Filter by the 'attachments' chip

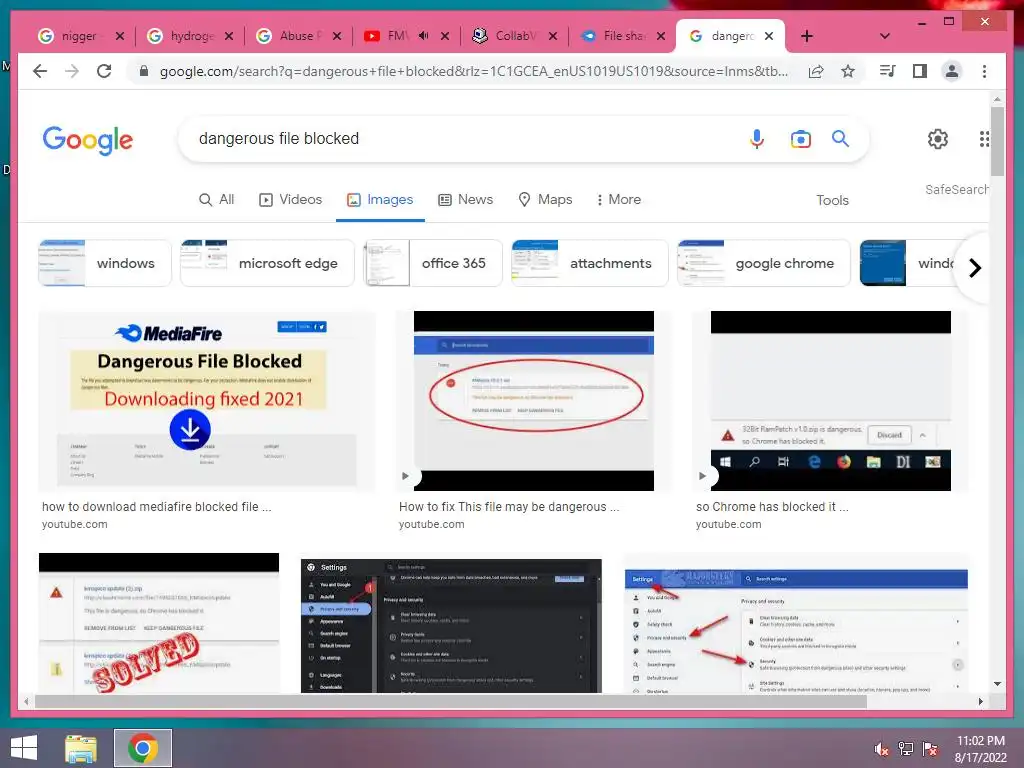click(x=590, y=263)
